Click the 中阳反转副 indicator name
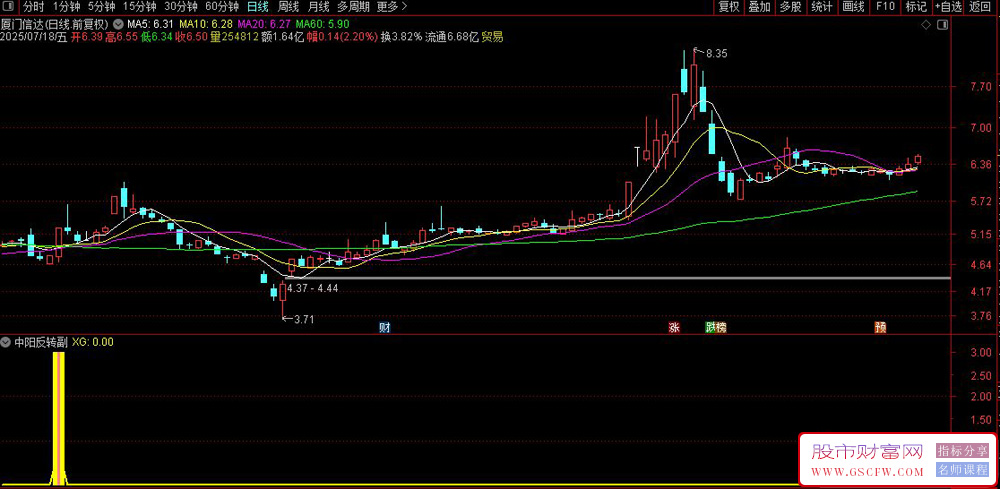Image resolution: width=1000 pixels, height=489 pixels. (41, 342)
